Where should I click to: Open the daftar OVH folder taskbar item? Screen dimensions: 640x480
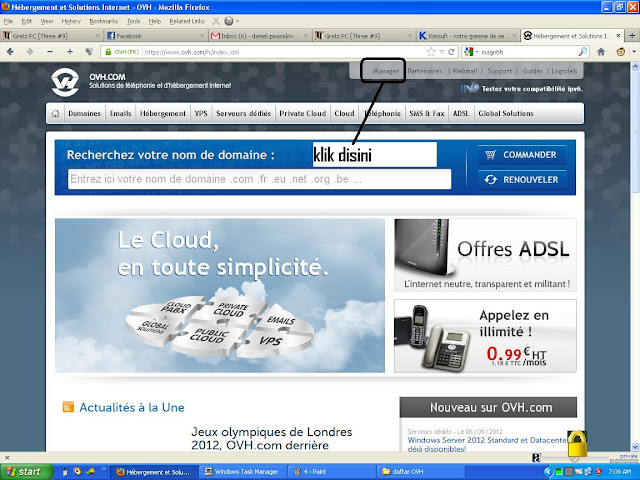tap(420, 472)
